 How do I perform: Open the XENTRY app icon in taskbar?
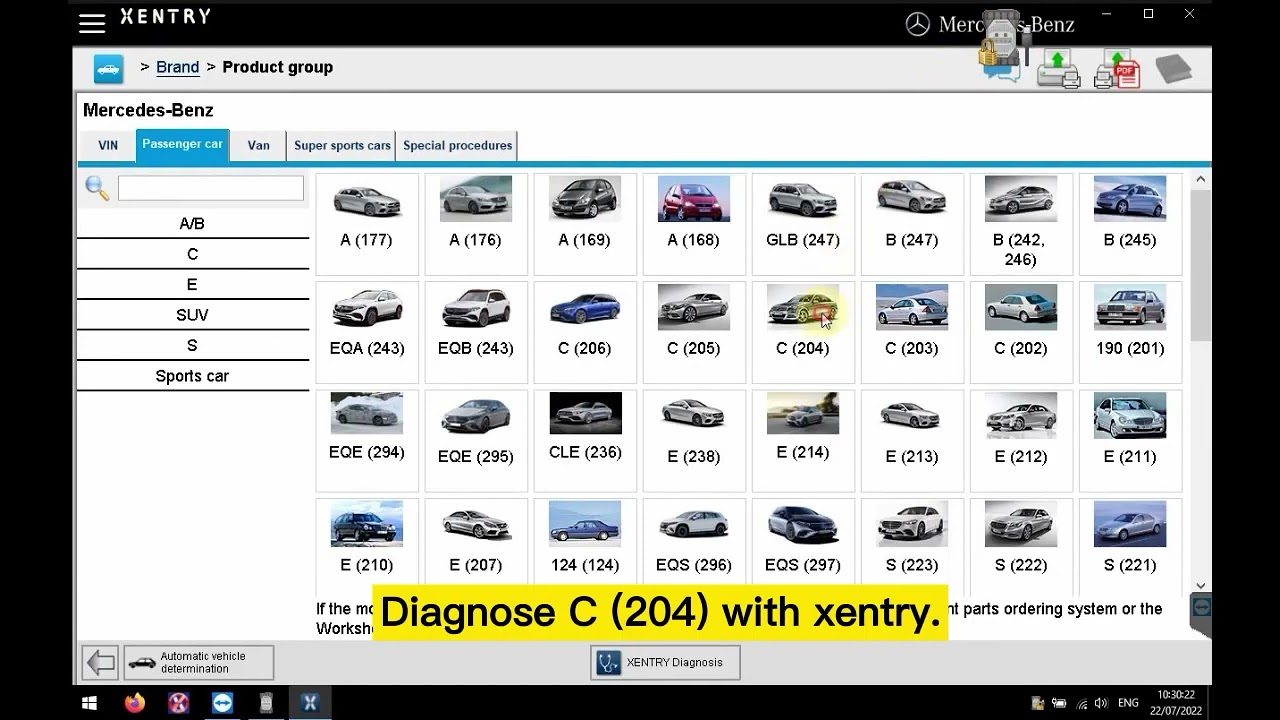click(x=309, y=703)
